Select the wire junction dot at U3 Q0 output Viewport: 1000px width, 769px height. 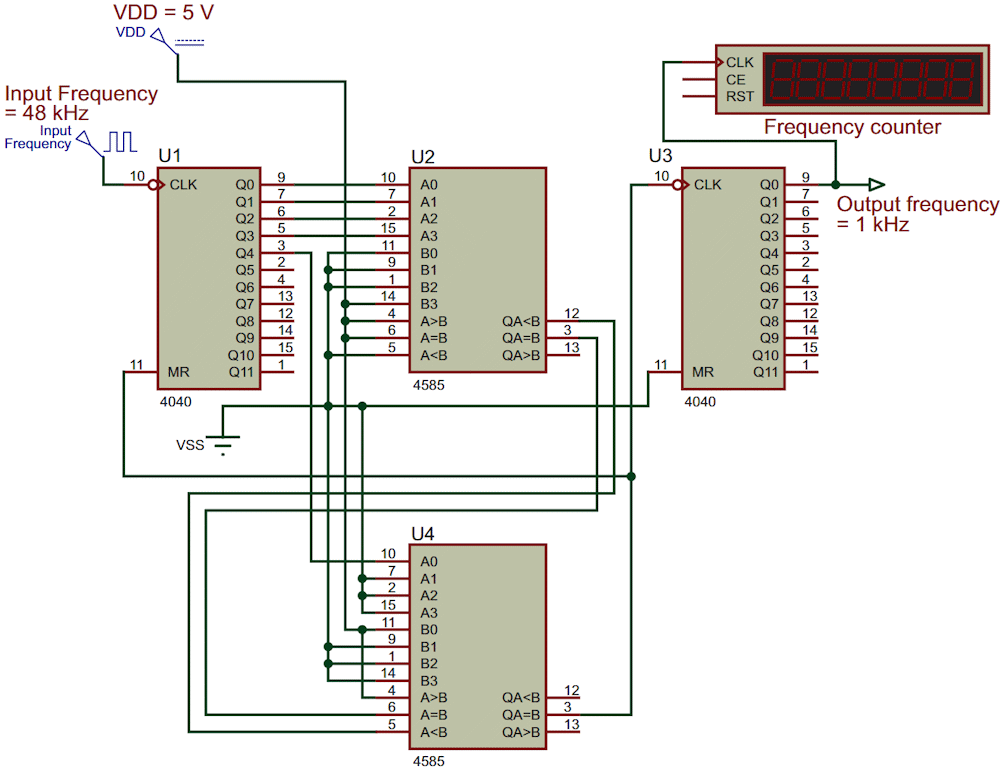(835, 185)
